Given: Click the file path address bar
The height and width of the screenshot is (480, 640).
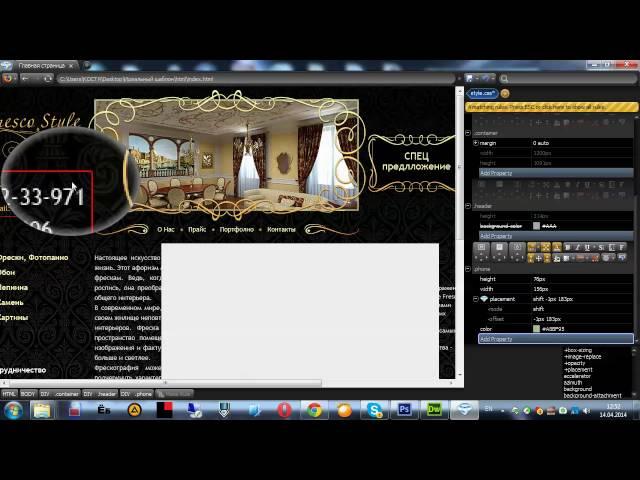Looking at the screenshot, I should 256,79.
